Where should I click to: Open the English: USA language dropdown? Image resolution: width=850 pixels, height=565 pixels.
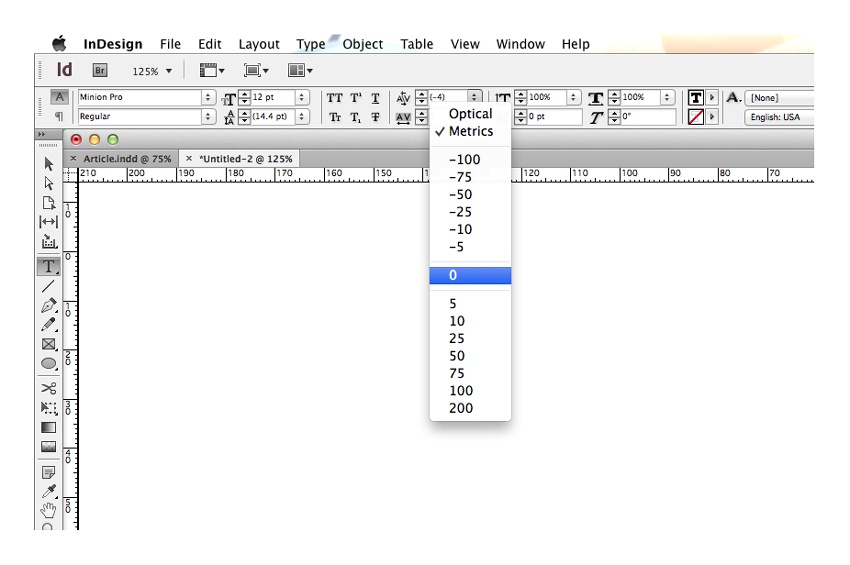pyautogui.click(x=780, y=117)
